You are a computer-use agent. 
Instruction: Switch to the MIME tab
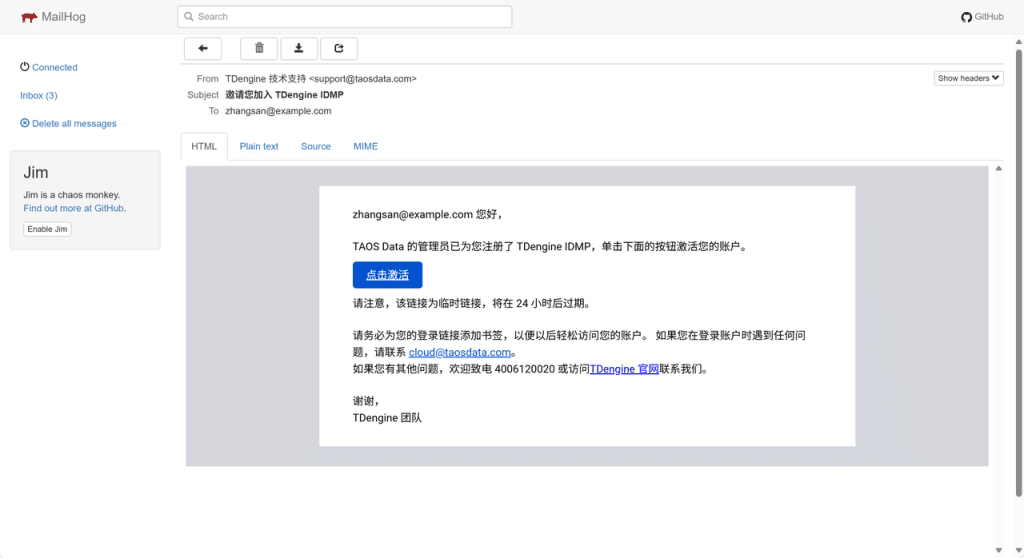pyautogui.click(x=366, y=146)
